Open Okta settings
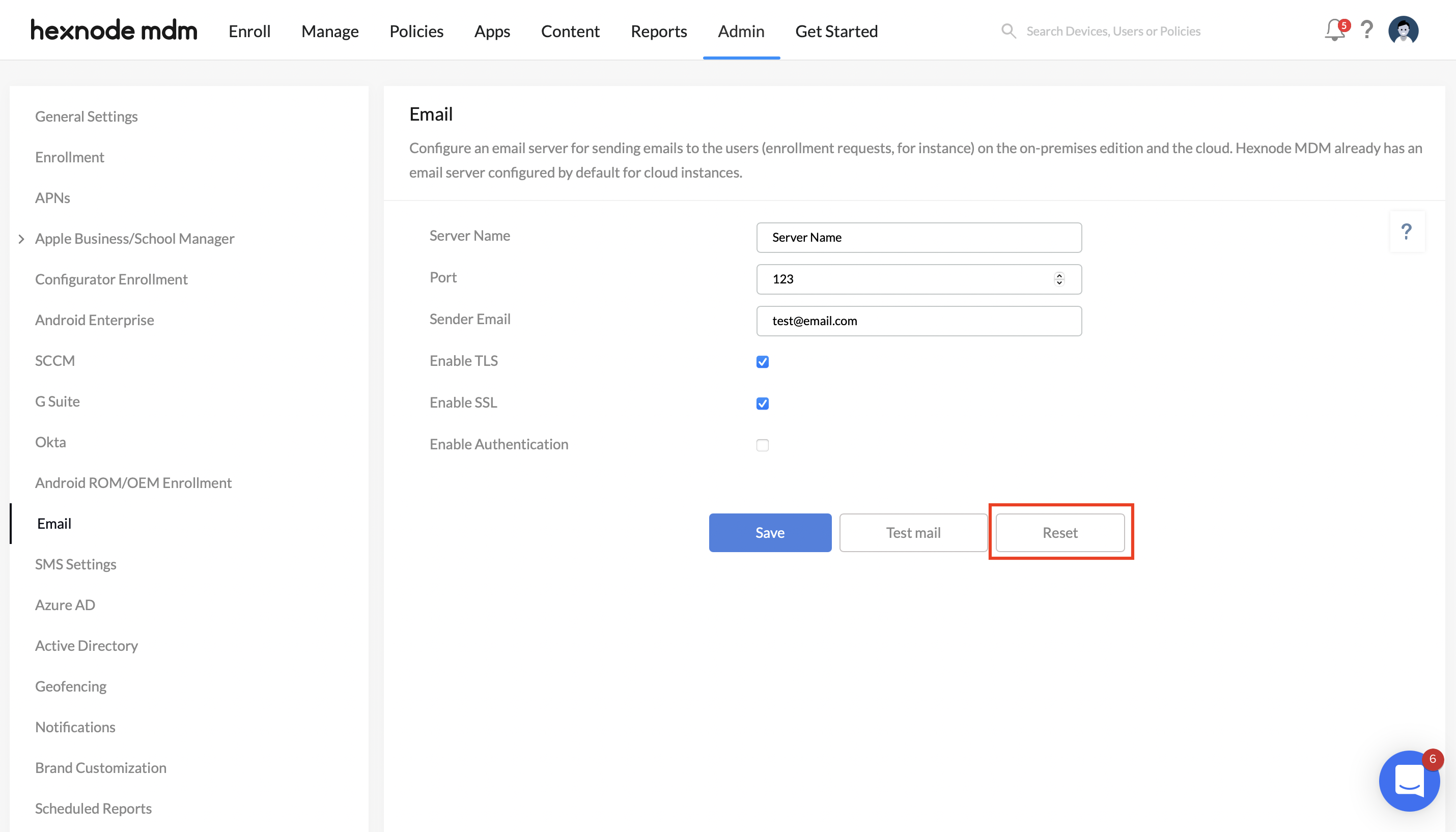The width and height of the screenshot is (1456, 832). (50, 442)
